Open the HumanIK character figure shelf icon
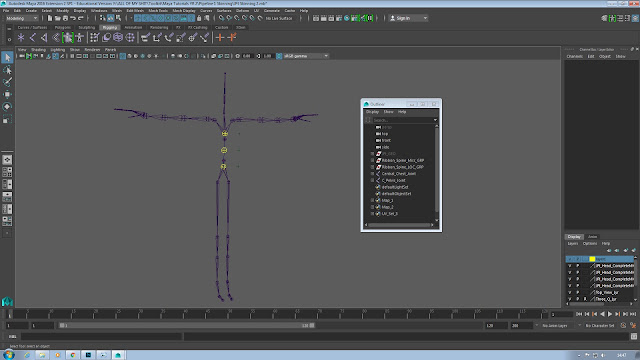Screen dimensions: 640x360 80,38
